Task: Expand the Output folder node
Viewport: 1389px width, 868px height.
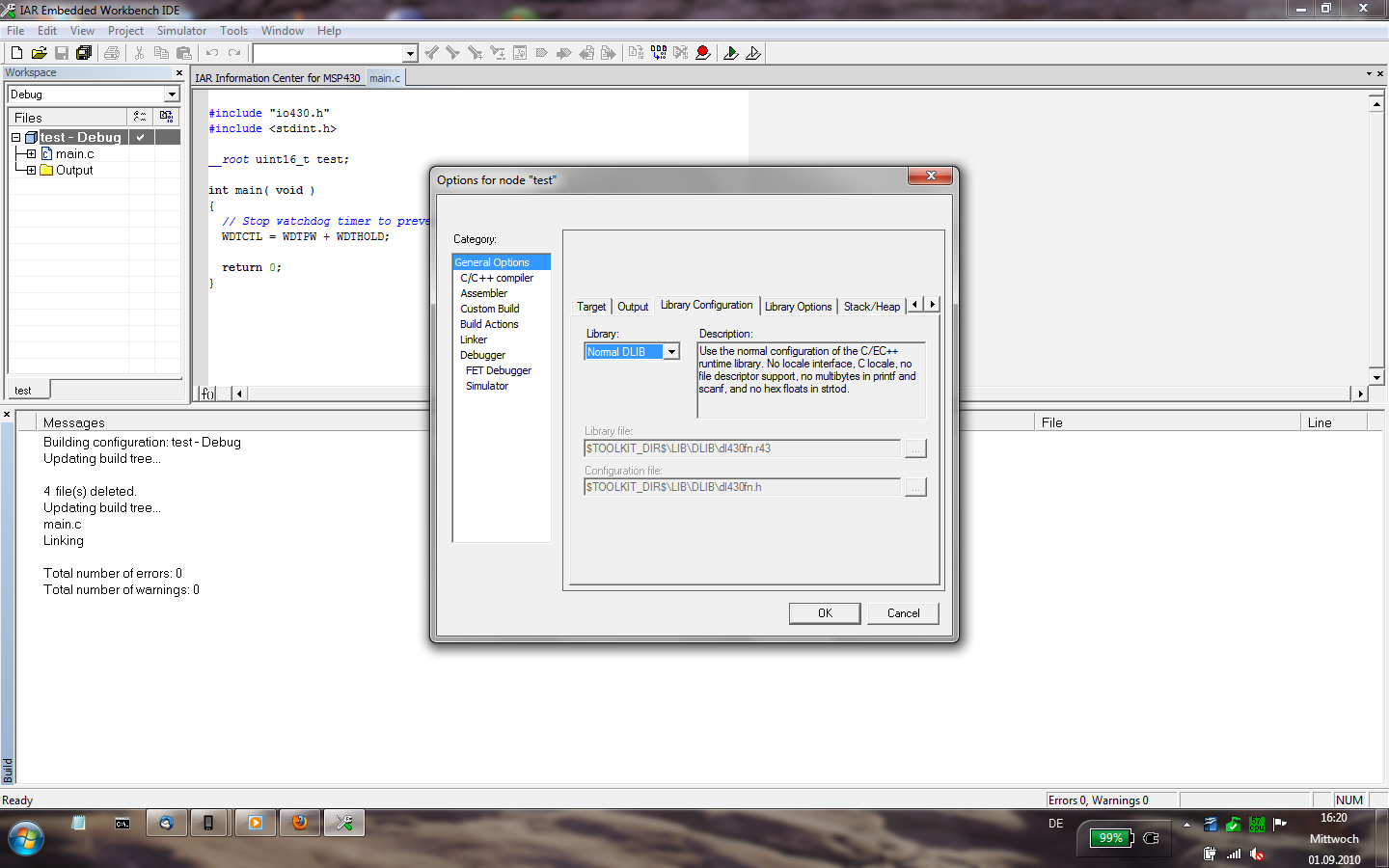Action: 31,171
